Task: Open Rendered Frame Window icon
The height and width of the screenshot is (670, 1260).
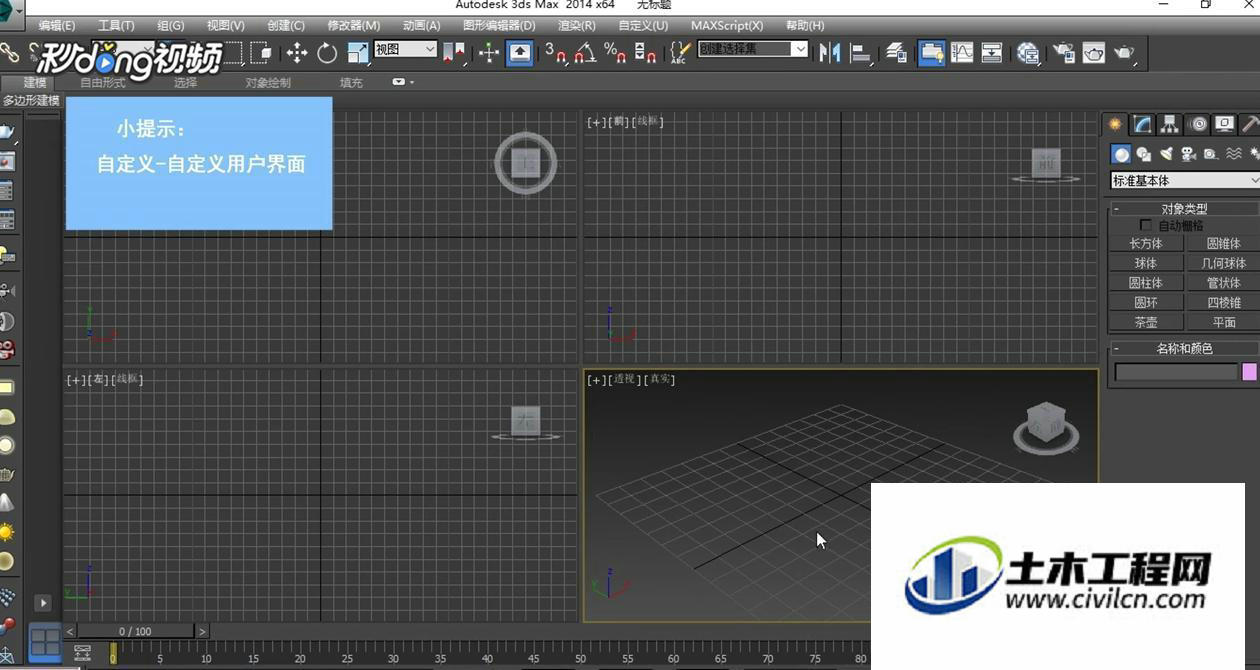Action: 1094,53
